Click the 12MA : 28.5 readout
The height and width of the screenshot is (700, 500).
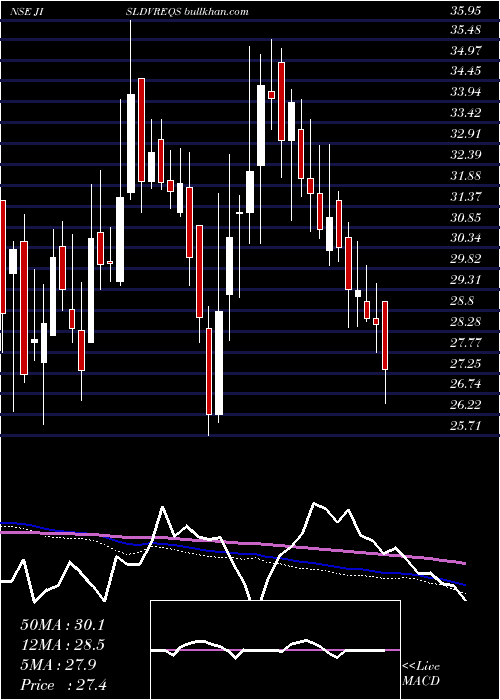pos(62,645)
